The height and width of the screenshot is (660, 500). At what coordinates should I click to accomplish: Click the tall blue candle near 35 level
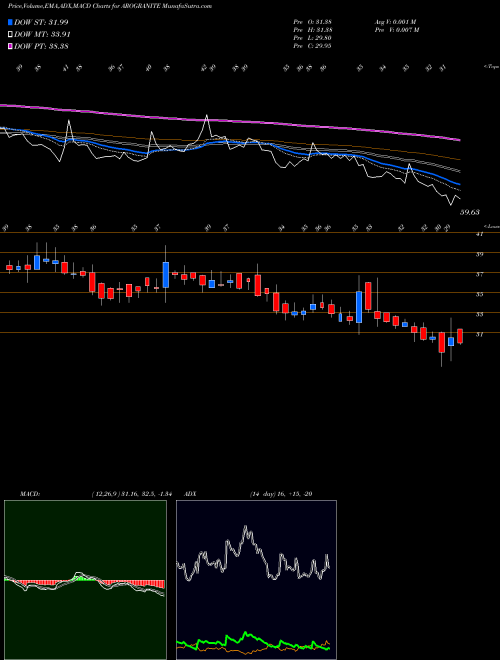359,307
